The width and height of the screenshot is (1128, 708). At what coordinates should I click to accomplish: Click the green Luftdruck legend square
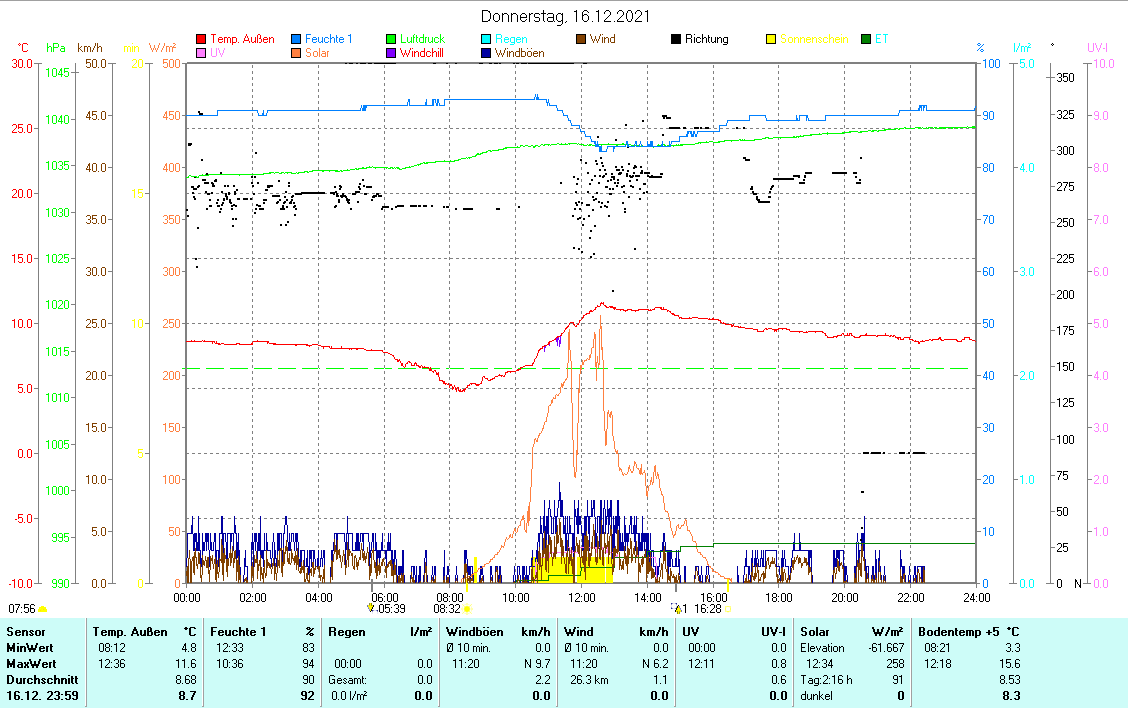(392, 39)
